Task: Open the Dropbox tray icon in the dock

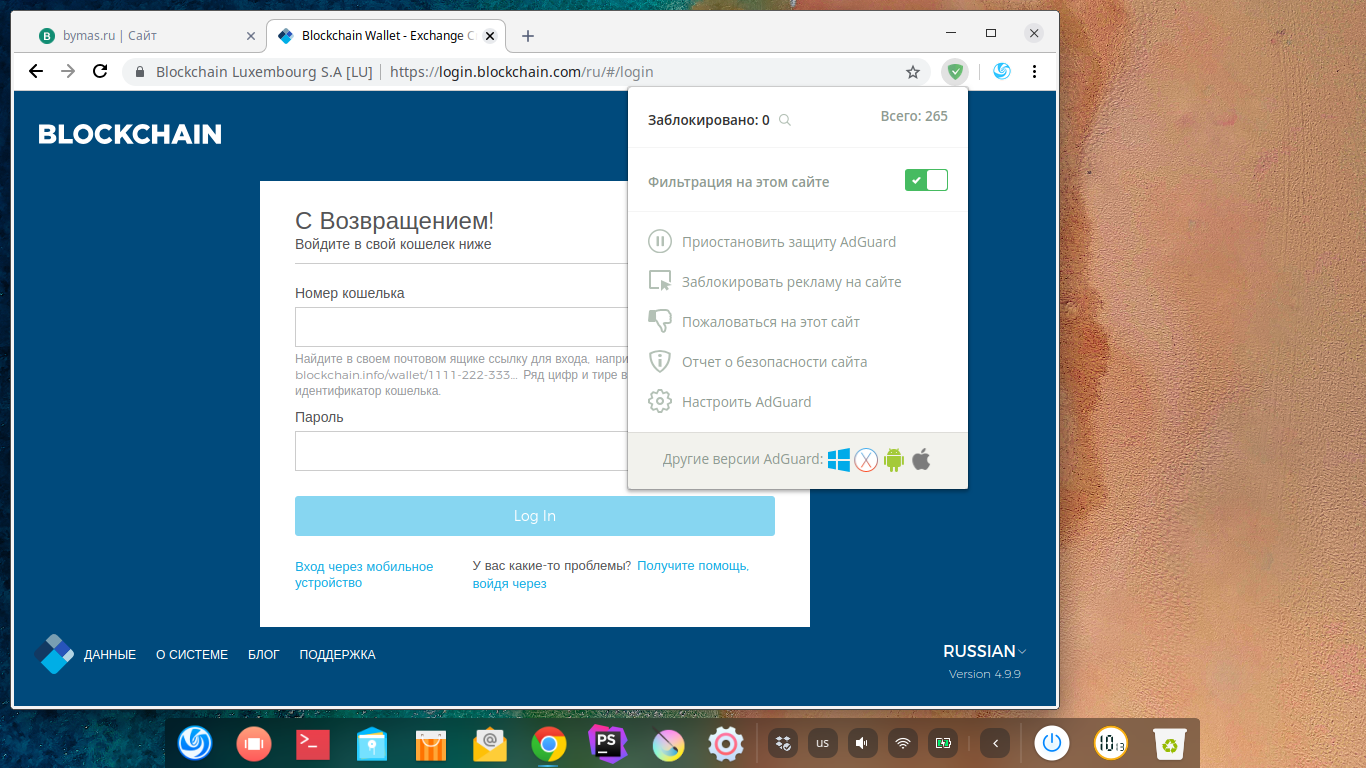Action: (x=782, y=743)
